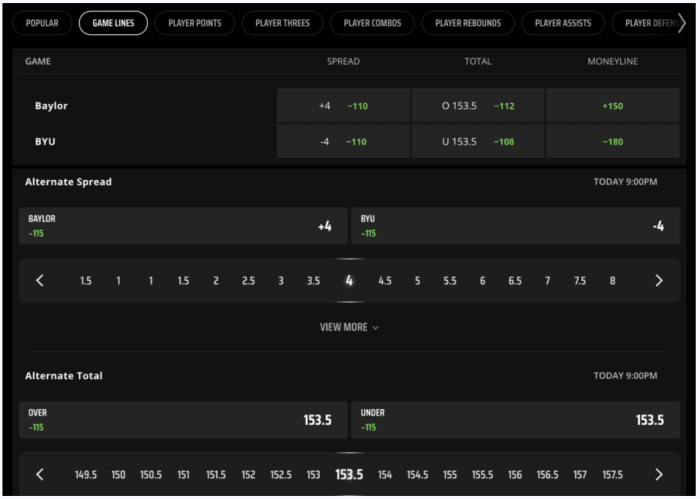Image resolution: width=700 pixels, height=499 pixels.
Task: Select the Game Lines tab
Action: point(113,23)
